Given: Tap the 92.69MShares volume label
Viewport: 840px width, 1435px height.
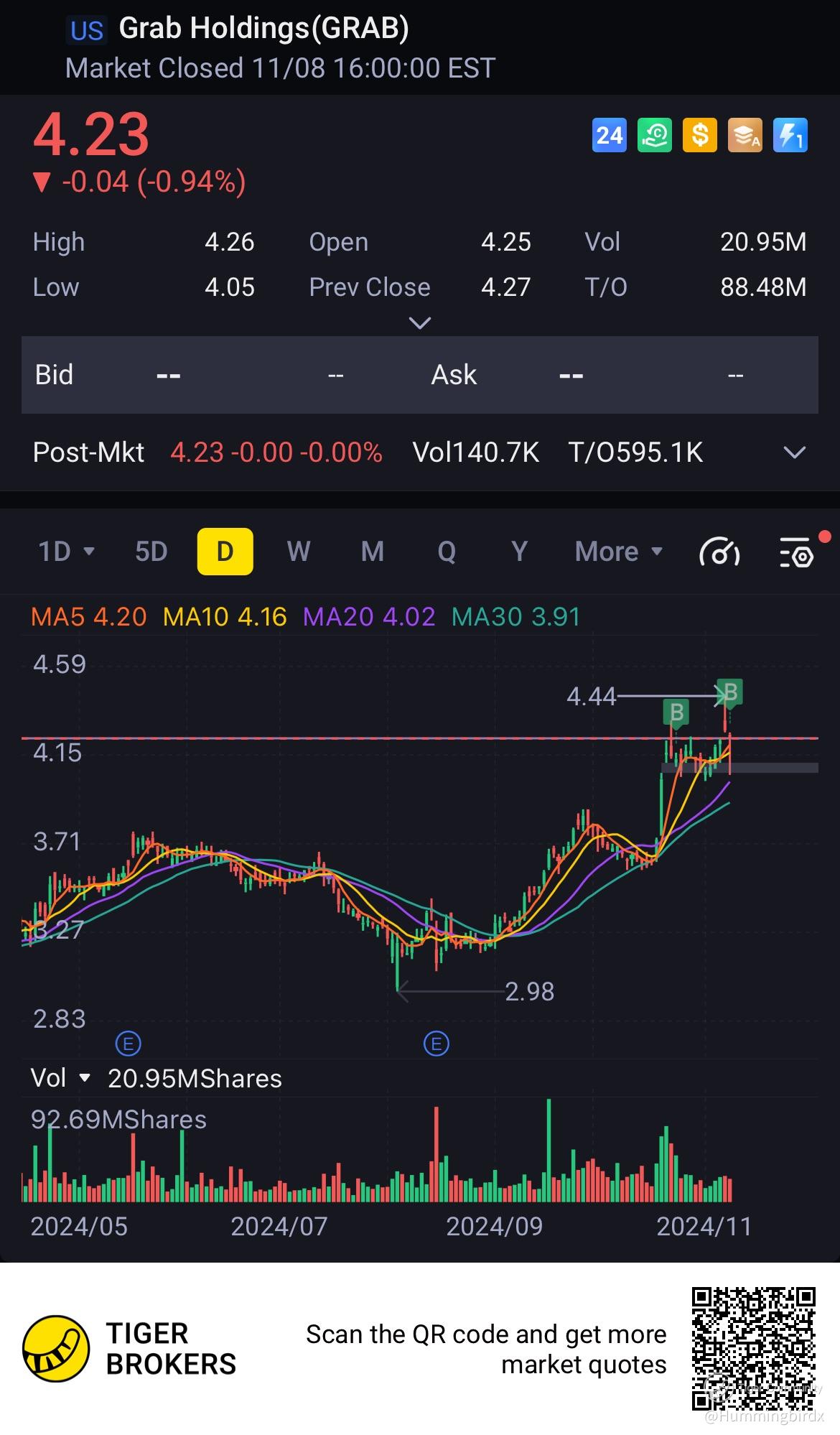Looking at the screenshot, I should pos(118,1120).
